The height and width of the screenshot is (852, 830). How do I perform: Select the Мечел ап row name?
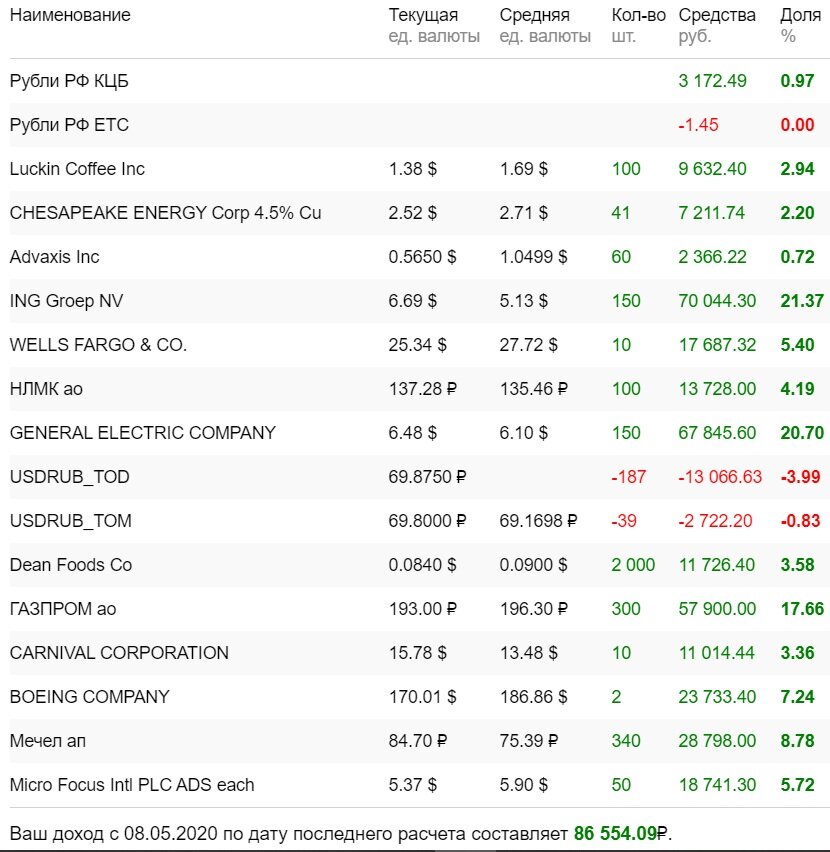[x=48, y=741]
